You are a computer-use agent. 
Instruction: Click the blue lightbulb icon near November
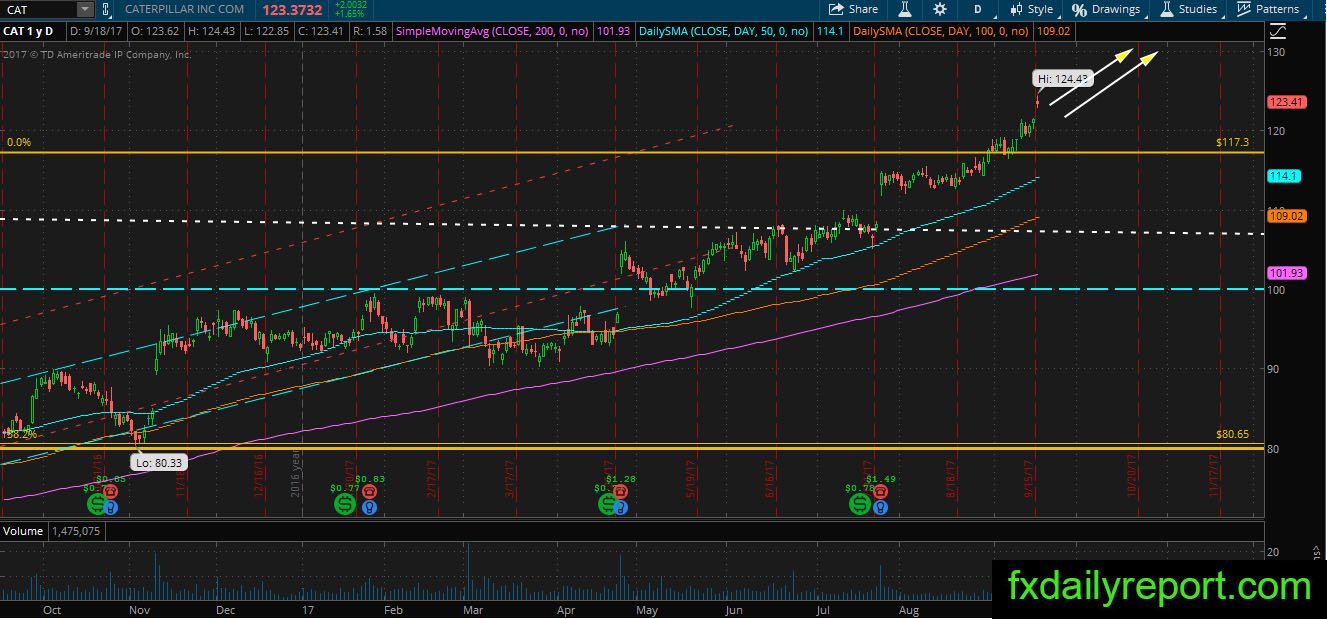109,507
